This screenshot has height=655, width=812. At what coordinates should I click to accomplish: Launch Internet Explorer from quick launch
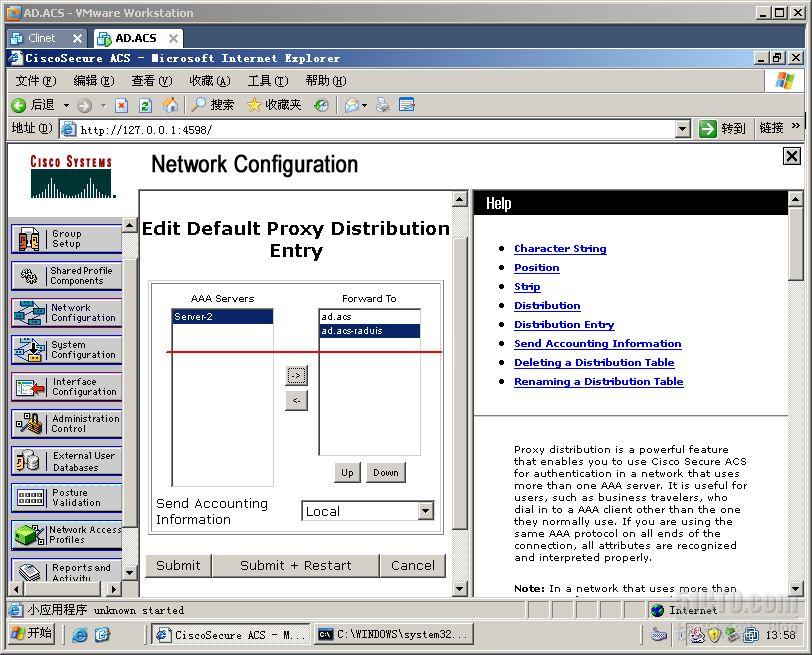(x=80, y=634)
